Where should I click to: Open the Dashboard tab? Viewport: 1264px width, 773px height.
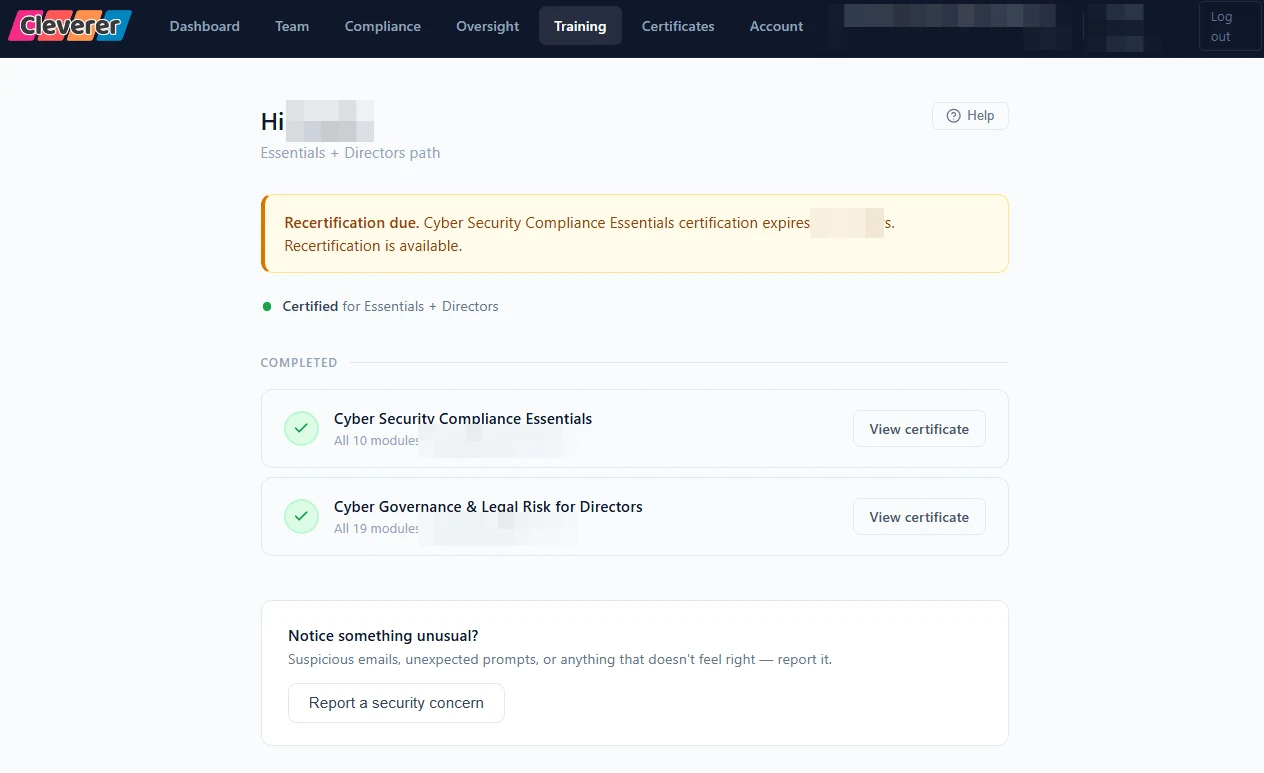pos(205,26)
